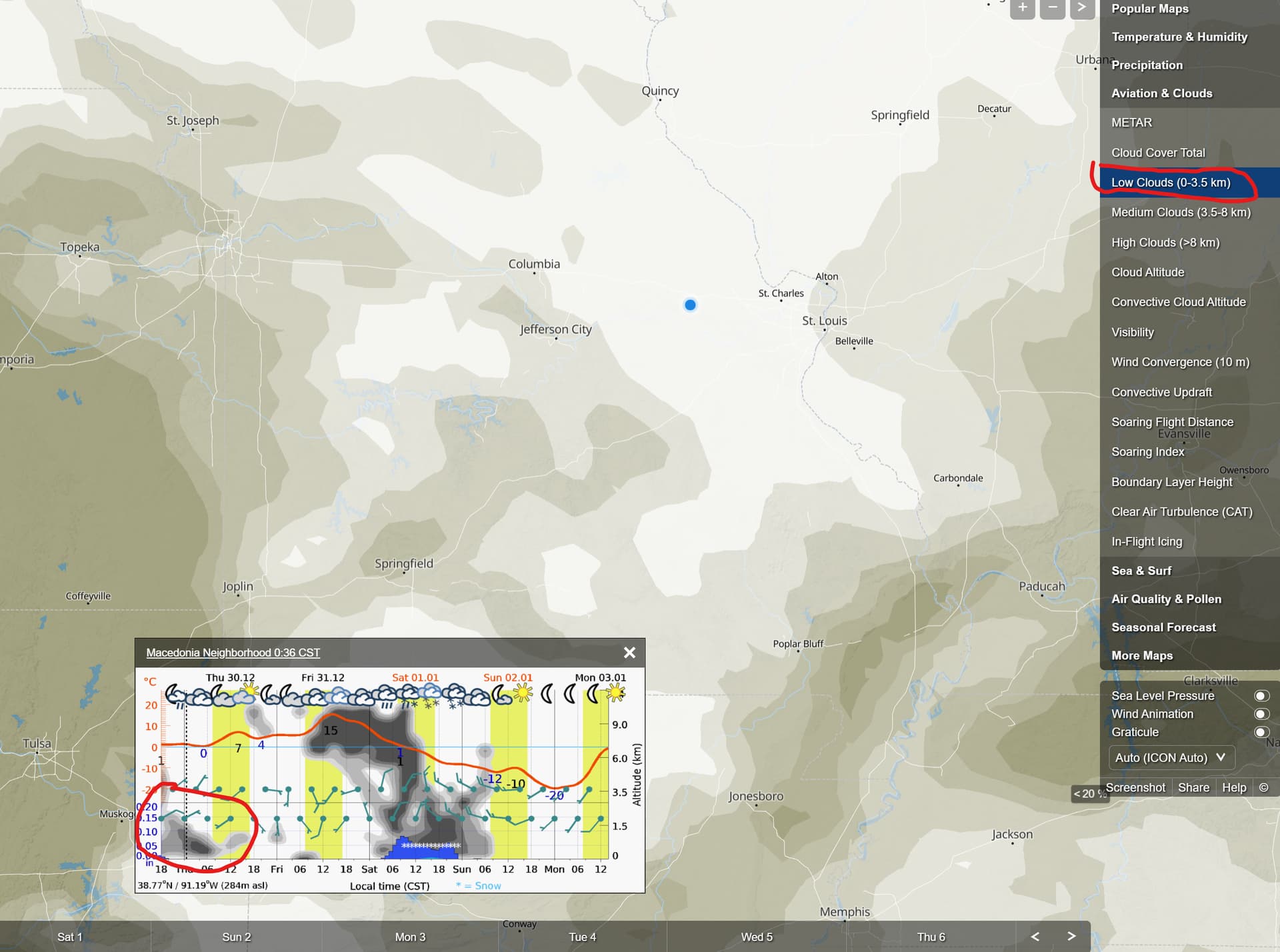
Task: Step timeline forward with right arrow
Action: (x=1071, y=937)
